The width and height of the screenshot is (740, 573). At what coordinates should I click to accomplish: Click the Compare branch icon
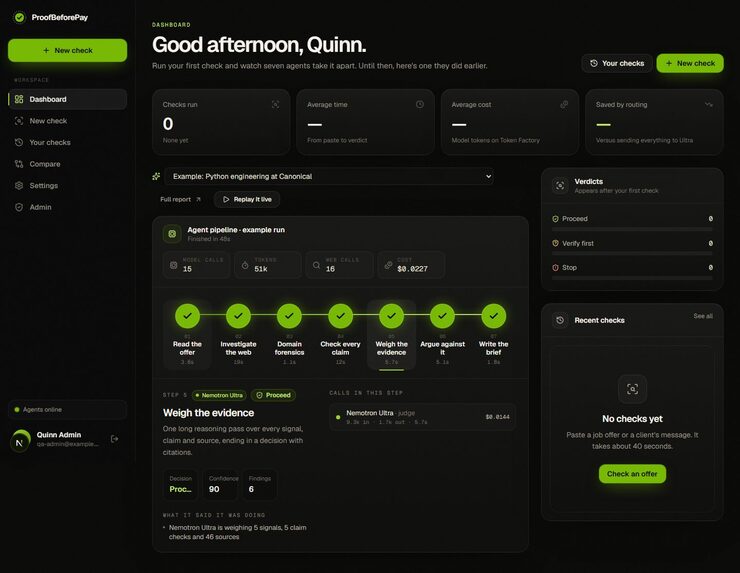click(19, 164)
